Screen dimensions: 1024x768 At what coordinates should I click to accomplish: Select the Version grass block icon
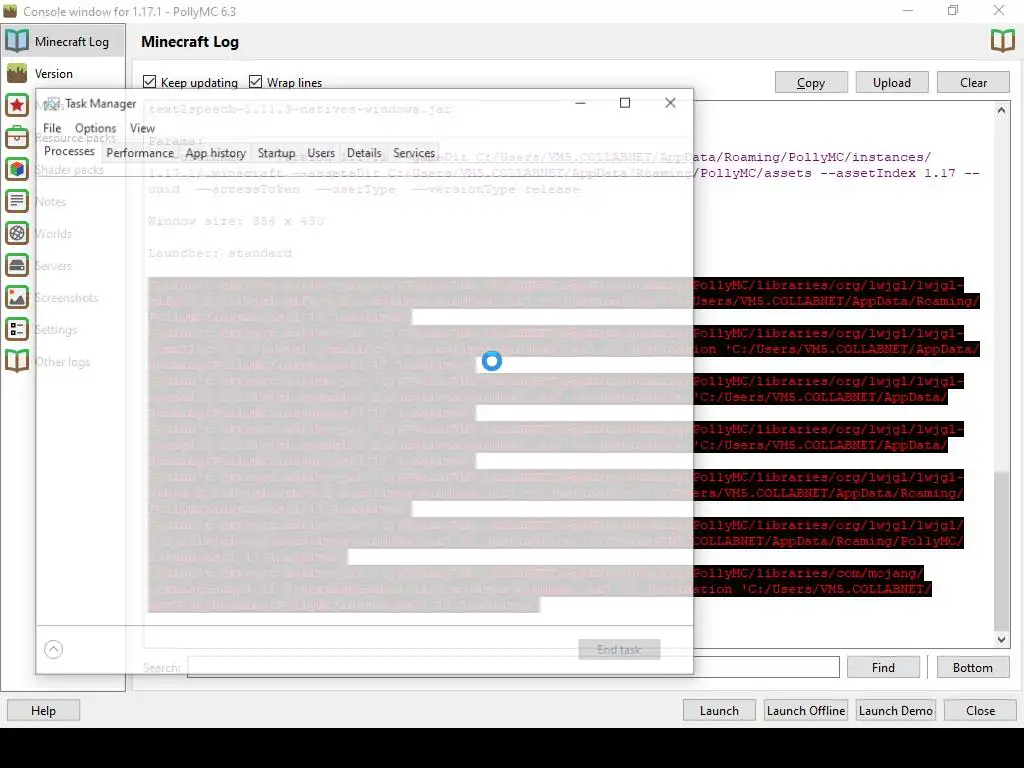point(17,73)
